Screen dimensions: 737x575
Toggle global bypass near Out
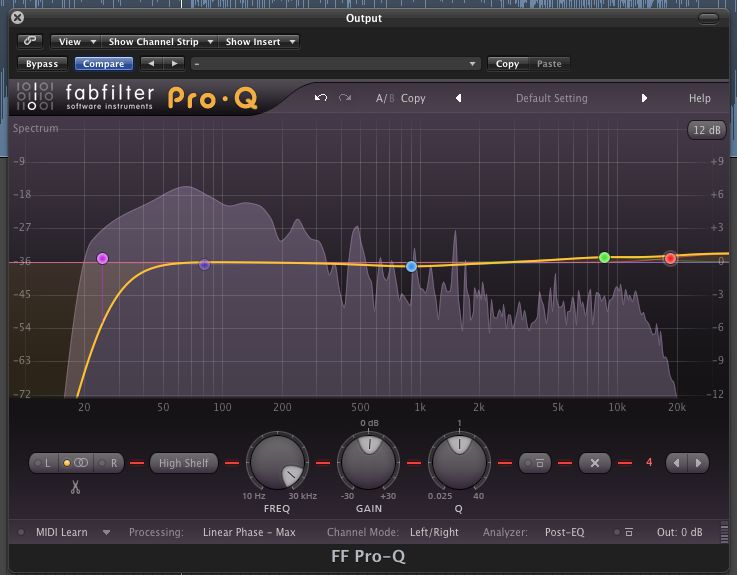pyautogui.click(x=624, y=532)
